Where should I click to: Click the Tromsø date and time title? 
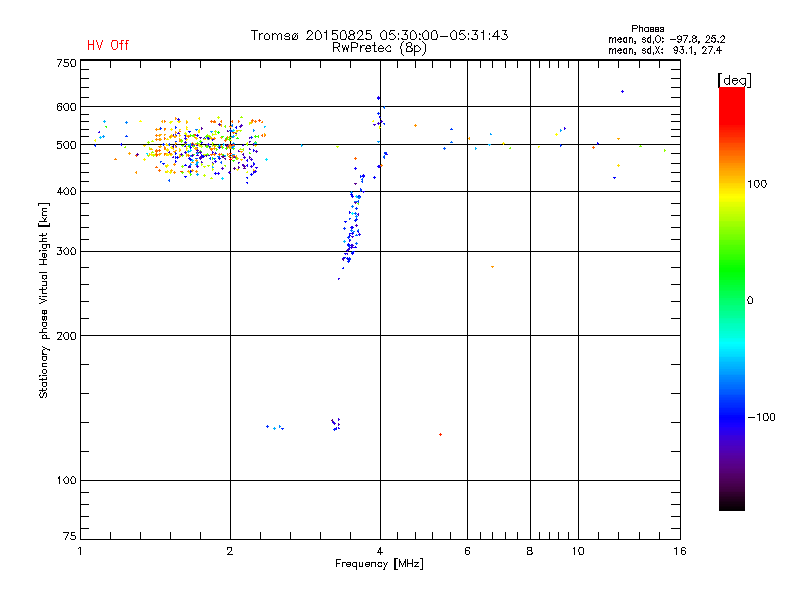click(379, 35)
